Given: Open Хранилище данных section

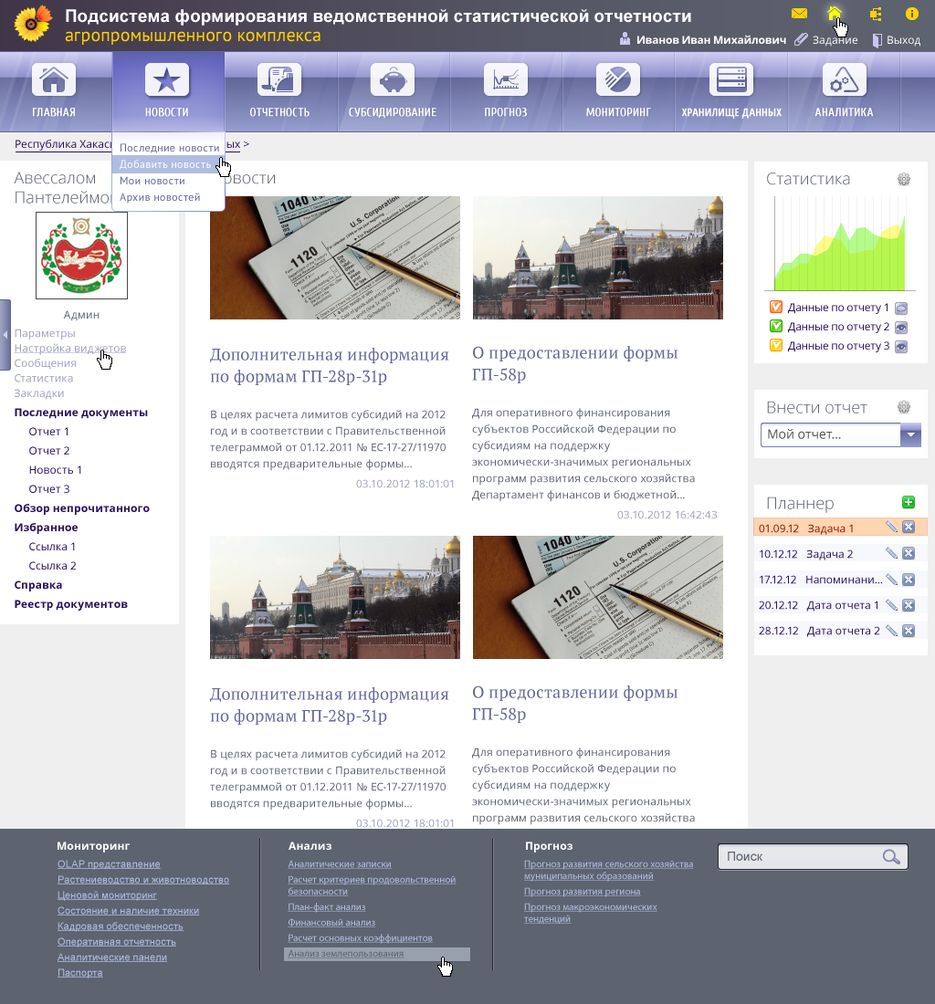Looking at the screenshot, I should click(731, 92).
